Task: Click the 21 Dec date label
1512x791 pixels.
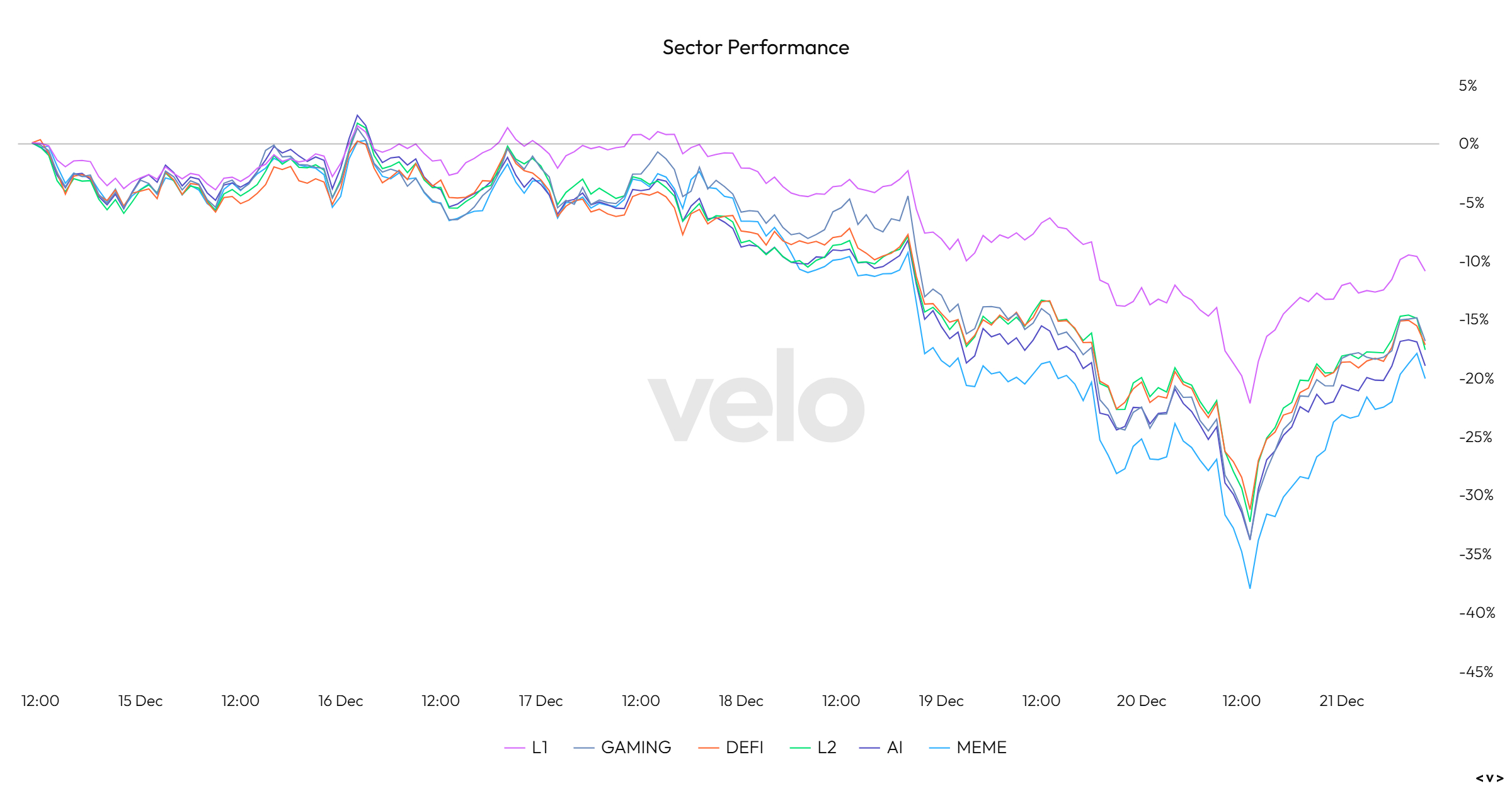Action: (1341, 701)
